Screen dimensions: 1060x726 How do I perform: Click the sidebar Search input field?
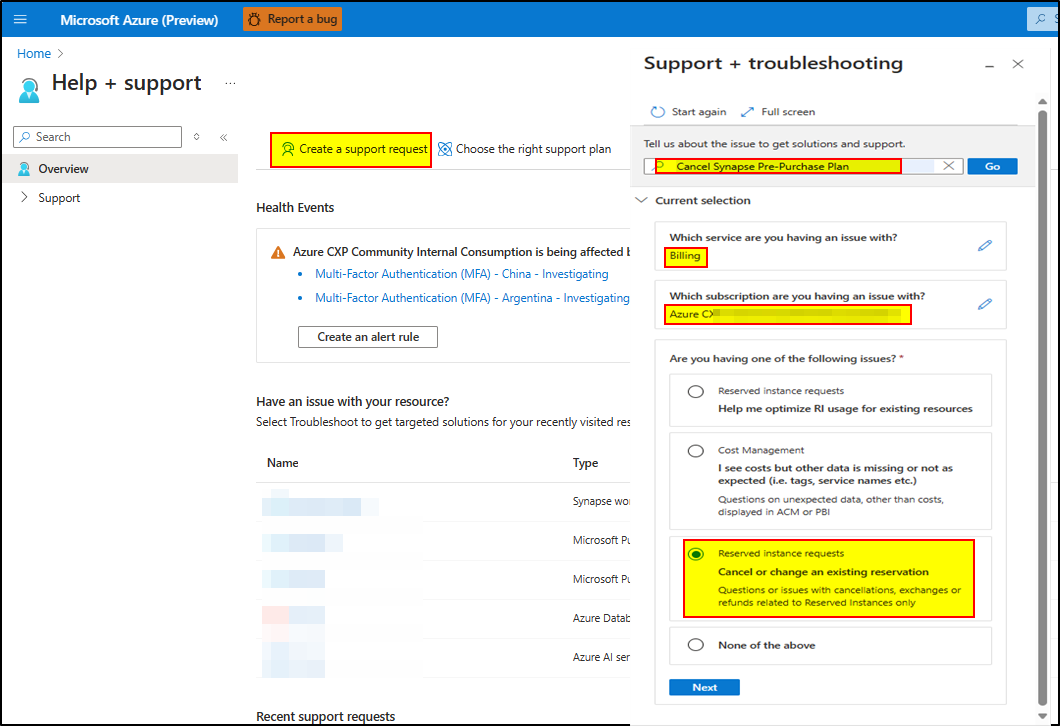[97, 137]
